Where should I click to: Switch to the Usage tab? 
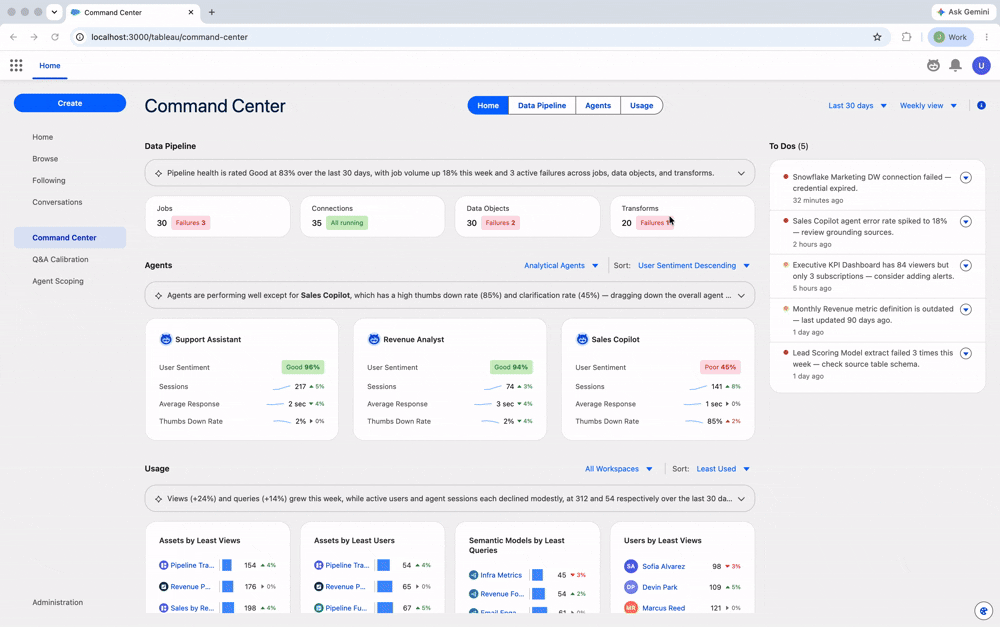point(642,105)
